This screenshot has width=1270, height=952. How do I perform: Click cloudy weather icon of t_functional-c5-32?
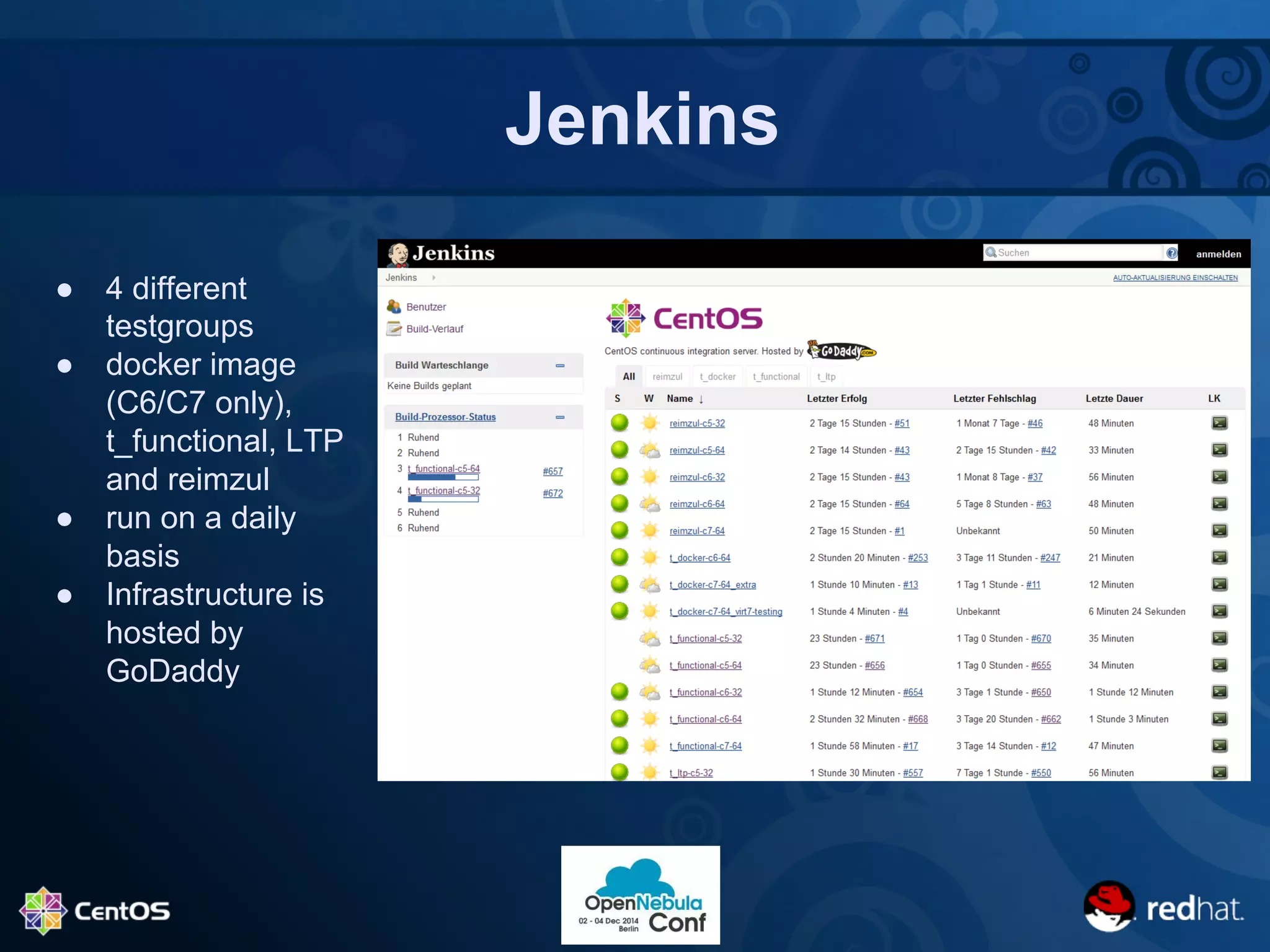(650, 638)
